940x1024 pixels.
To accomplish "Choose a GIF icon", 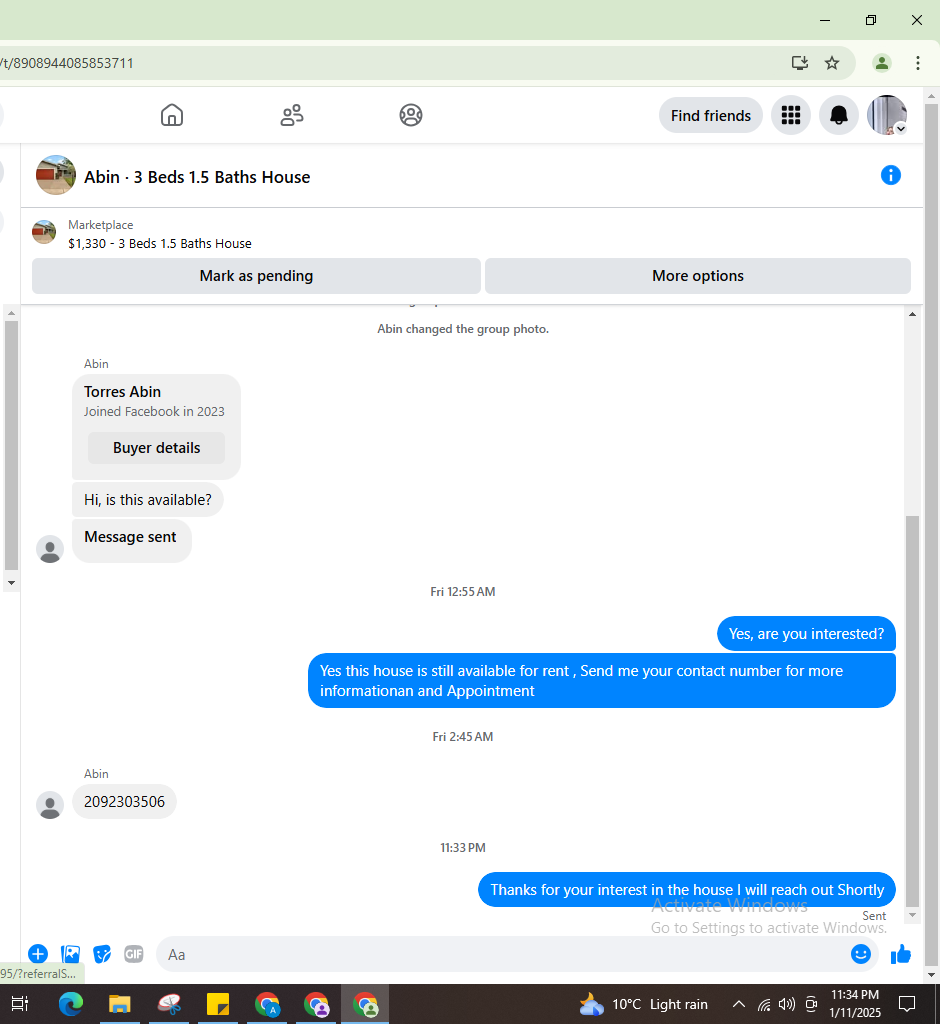I will pyautogui.click(x=133, y=954).
